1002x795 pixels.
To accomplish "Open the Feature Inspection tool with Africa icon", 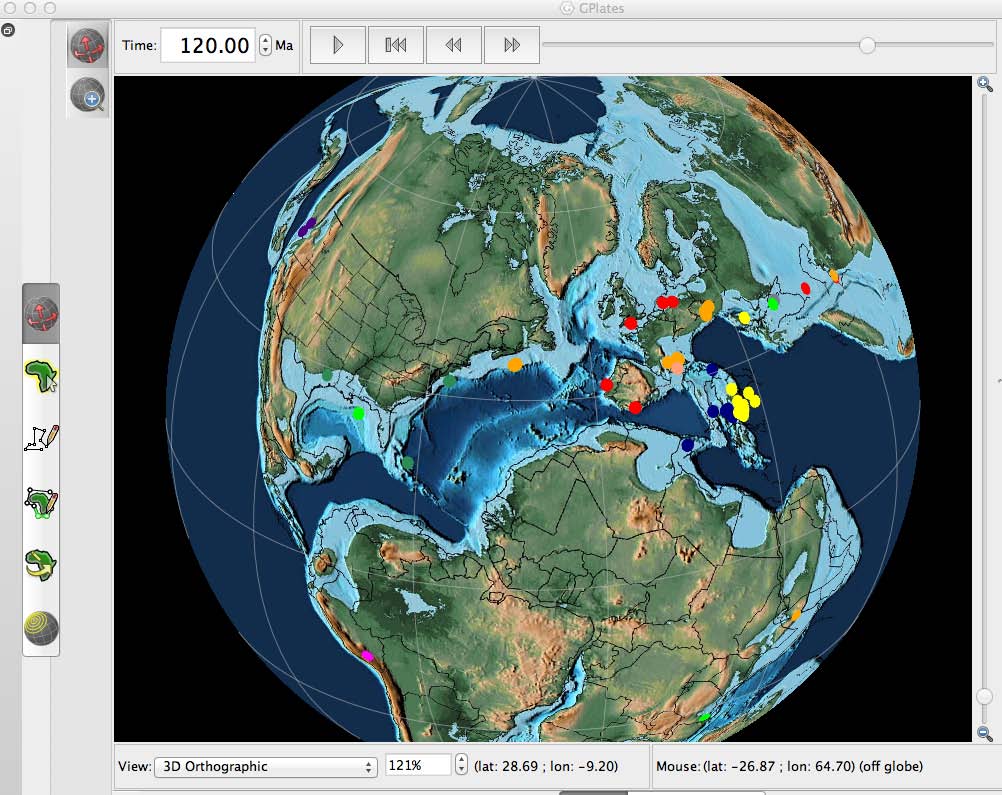I will [41, 376].
